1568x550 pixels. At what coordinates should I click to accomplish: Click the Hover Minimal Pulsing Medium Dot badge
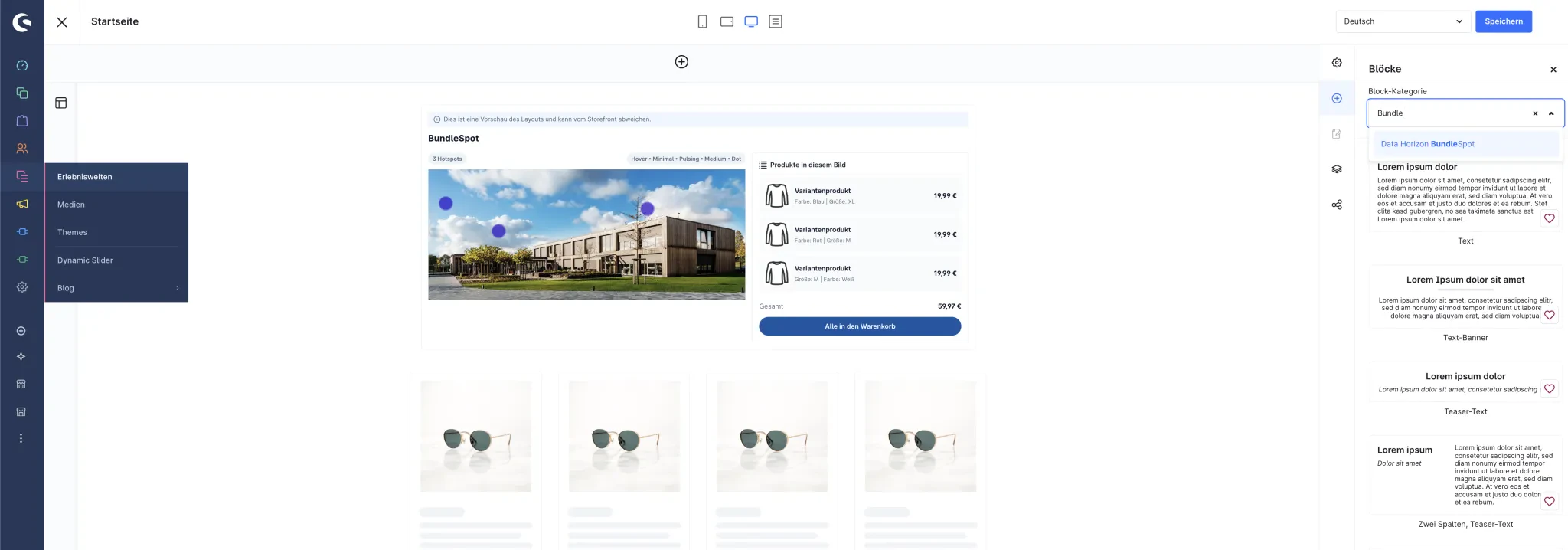tap(685, 159)
